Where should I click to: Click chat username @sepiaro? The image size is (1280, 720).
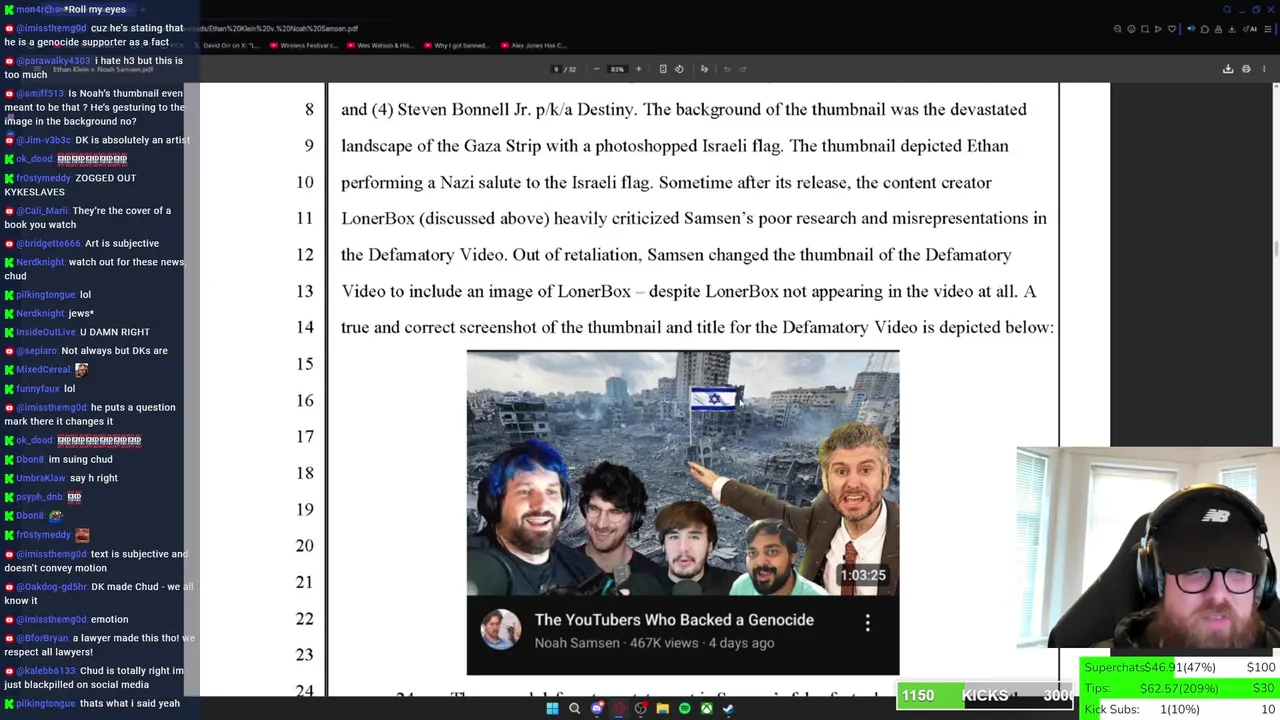point(37,351)
